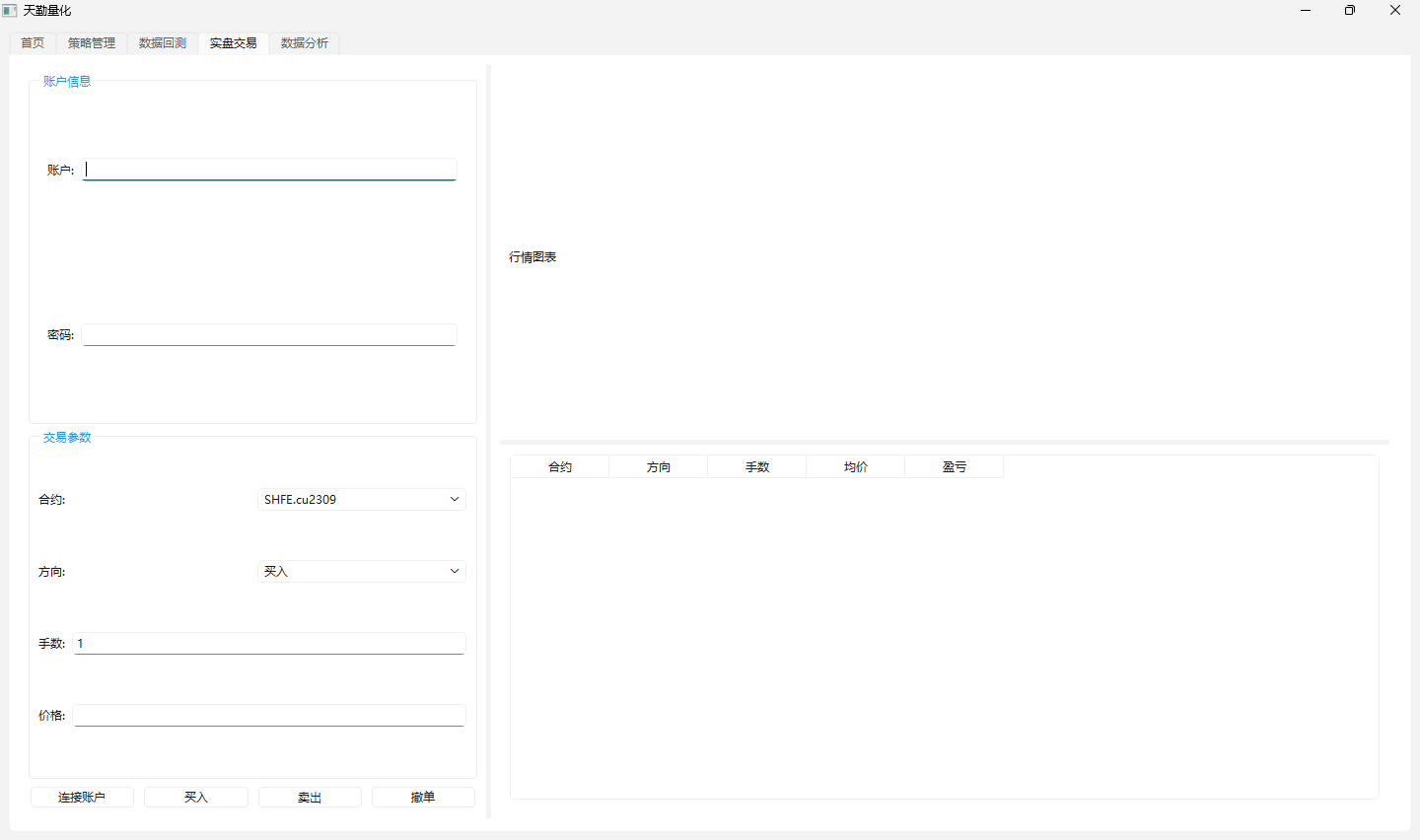Go to the 数据分析 tab
The image size is (1420, 840).
(x=305, y=43)
